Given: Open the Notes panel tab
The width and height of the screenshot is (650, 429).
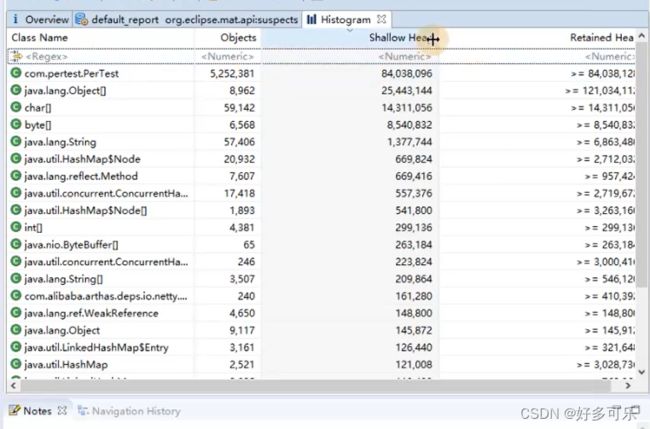Looking at the screenshot, I should pos(38,411).
